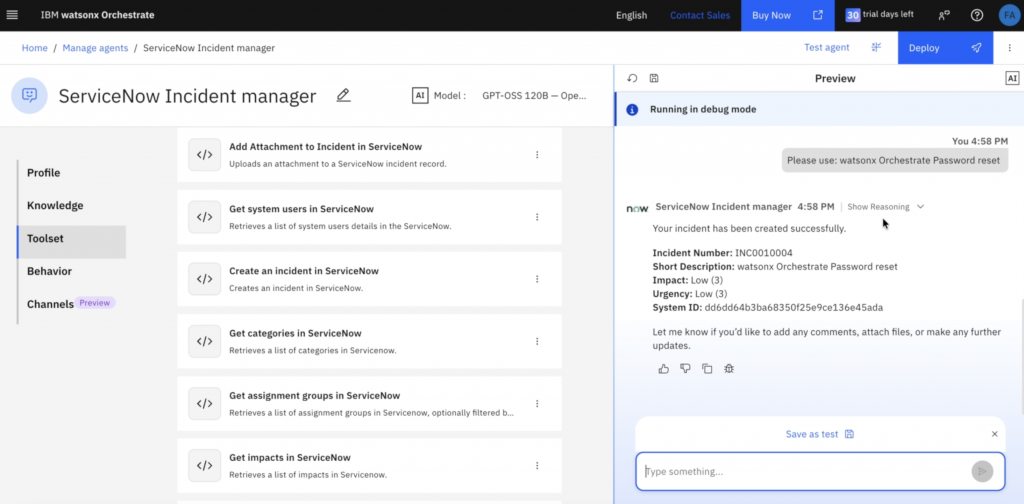Click the AI model icon beside Model label
The image size is (1024, 504).
(420, 95)
